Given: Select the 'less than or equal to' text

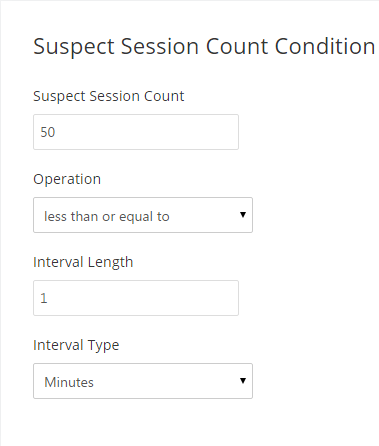Looking at the screenshot, I should [x=107, y=217].
